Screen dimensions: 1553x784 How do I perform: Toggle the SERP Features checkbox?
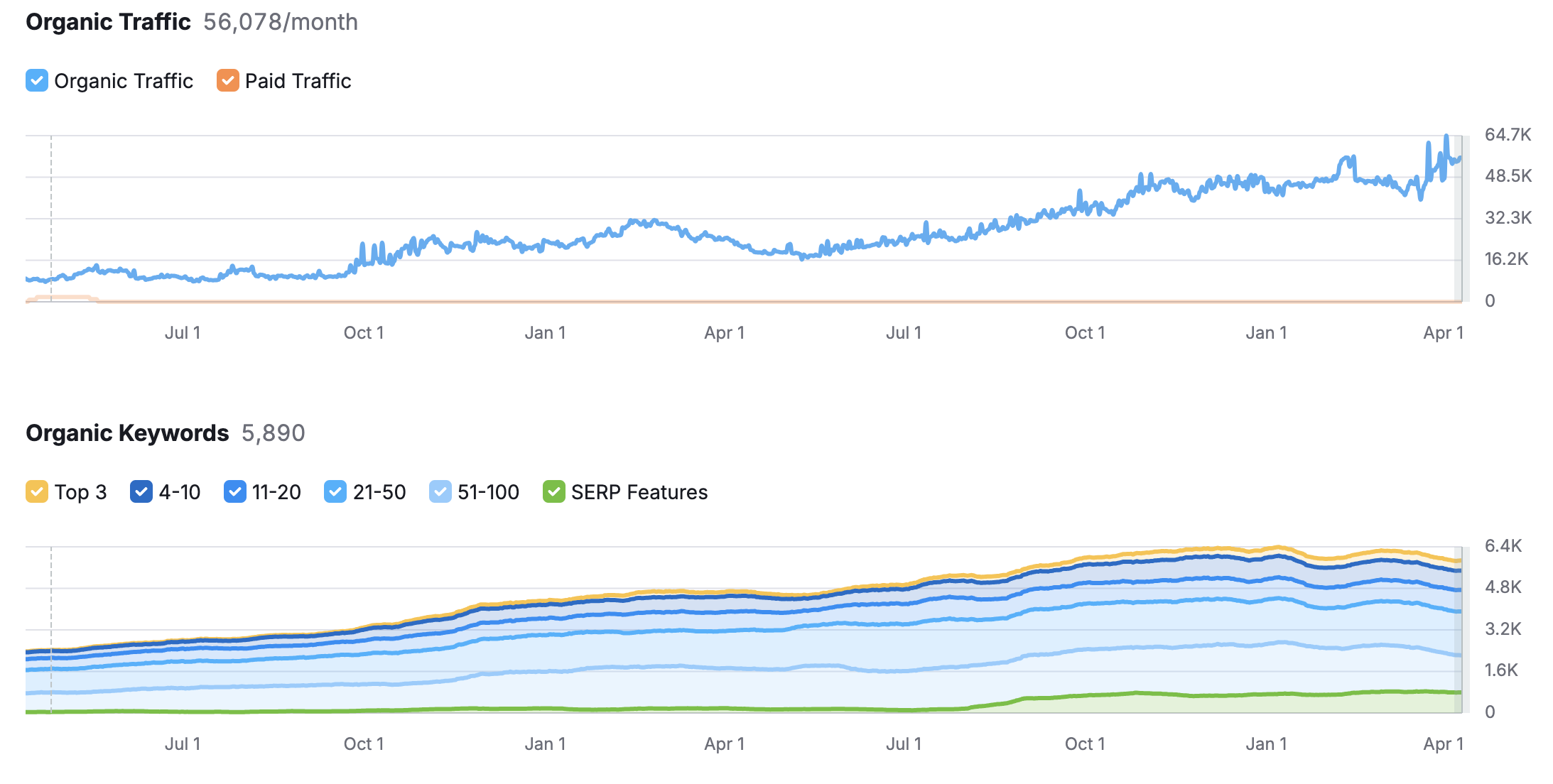point(553,491)
